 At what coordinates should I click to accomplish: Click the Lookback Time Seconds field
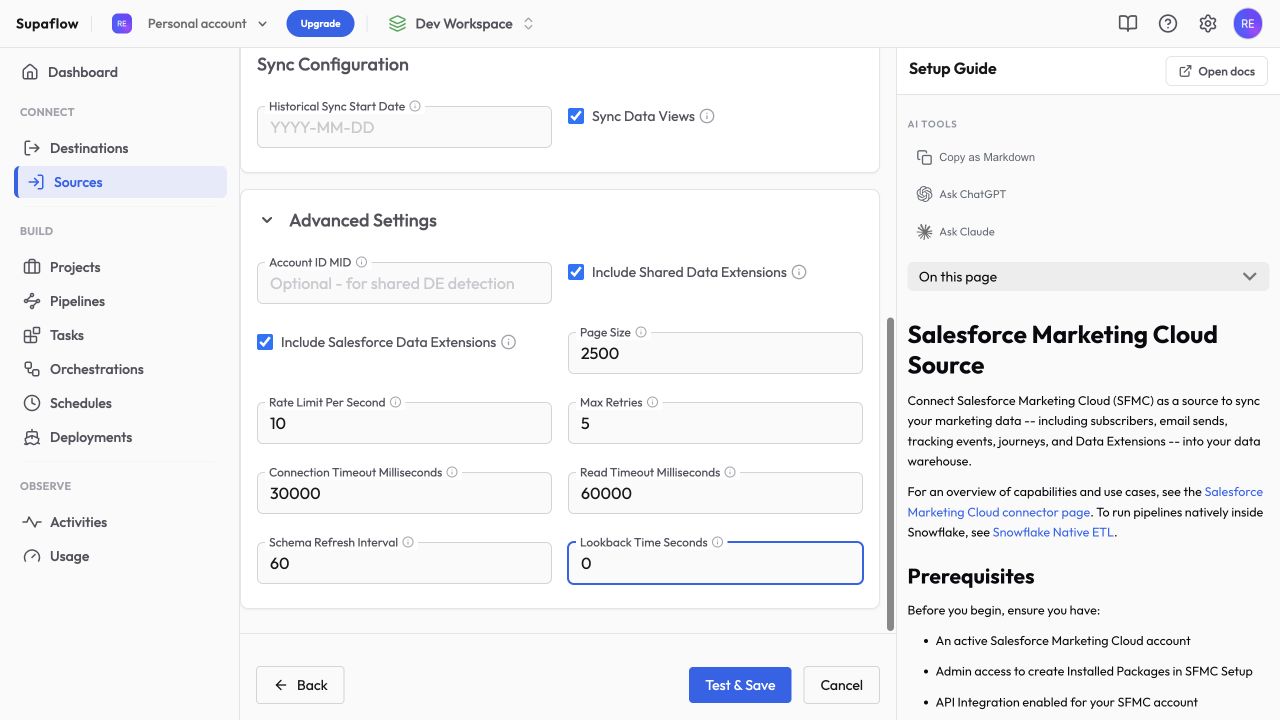(x=715, y=563)
